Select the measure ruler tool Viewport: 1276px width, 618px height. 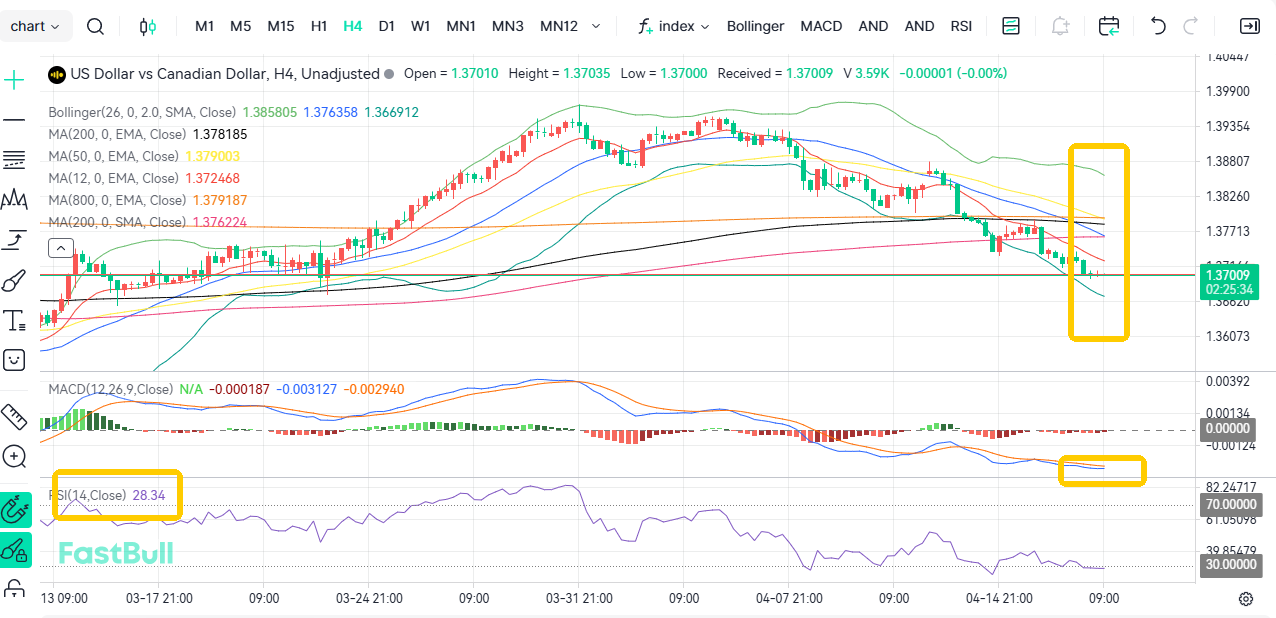pyautogui.click(x=14, y=417)
